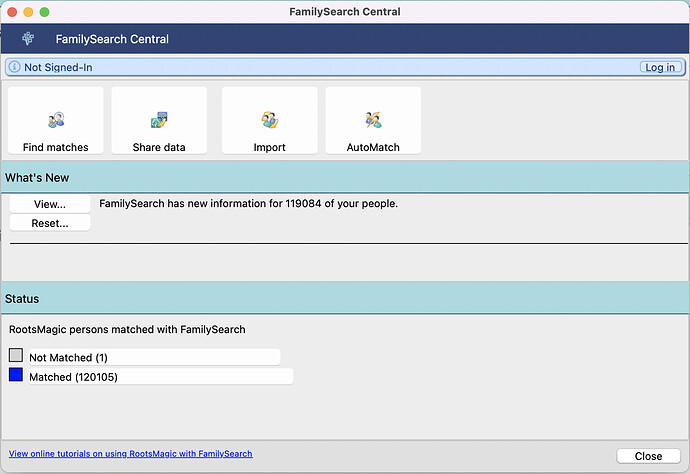This screenshot has height=474, width=690.
Task: Select the Matched (120105) entry
Action: pyautogui.click(x=161, y=377)
